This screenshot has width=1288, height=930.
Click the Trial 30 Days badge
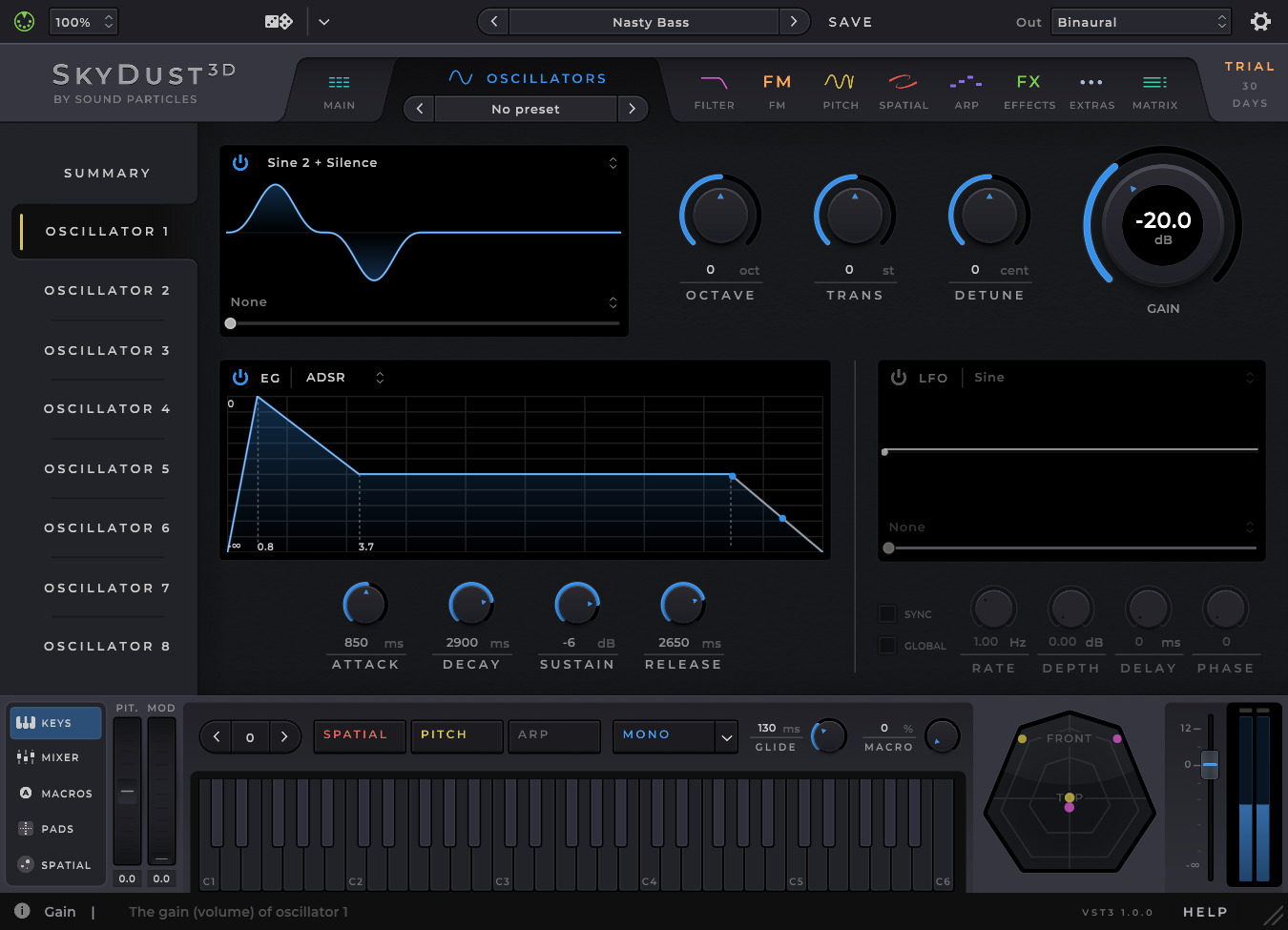(x=1250, y=84)
